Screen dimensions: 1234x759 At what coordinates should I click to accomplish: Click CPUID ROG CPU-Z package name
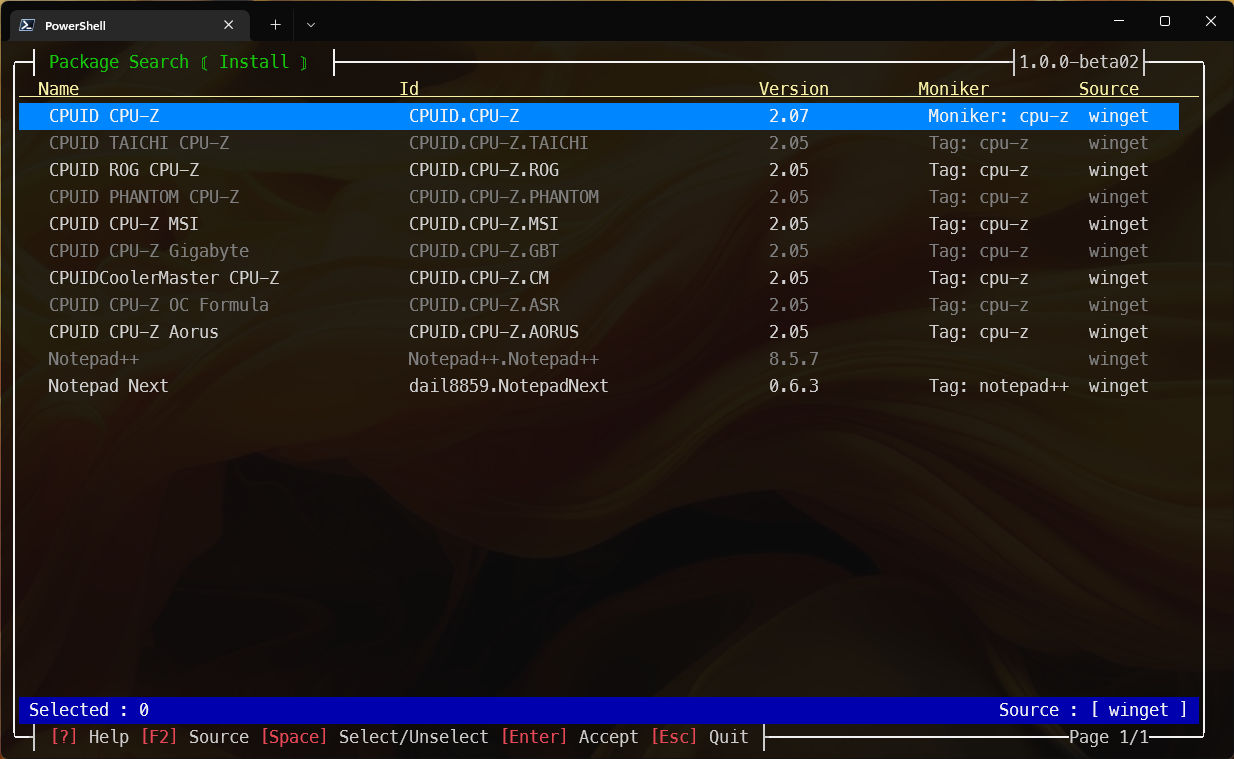click(x=124, y=170)
